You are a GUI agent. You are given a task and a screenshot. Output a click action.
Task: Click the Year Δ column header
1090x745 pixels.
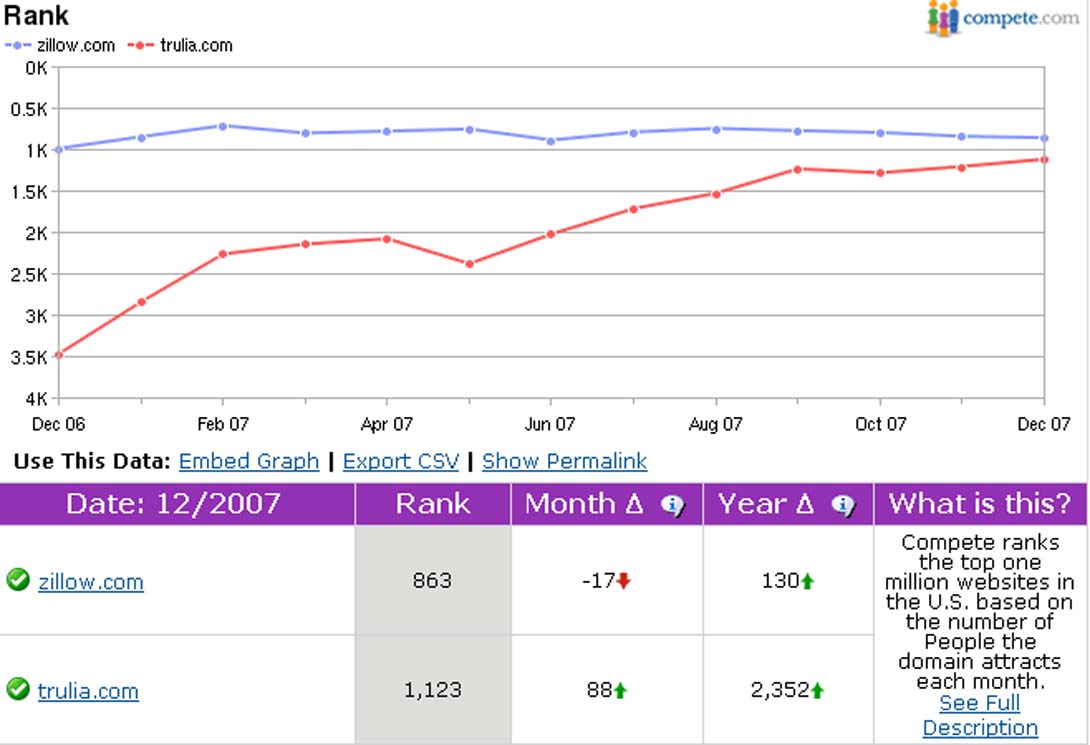click(788, 504)
